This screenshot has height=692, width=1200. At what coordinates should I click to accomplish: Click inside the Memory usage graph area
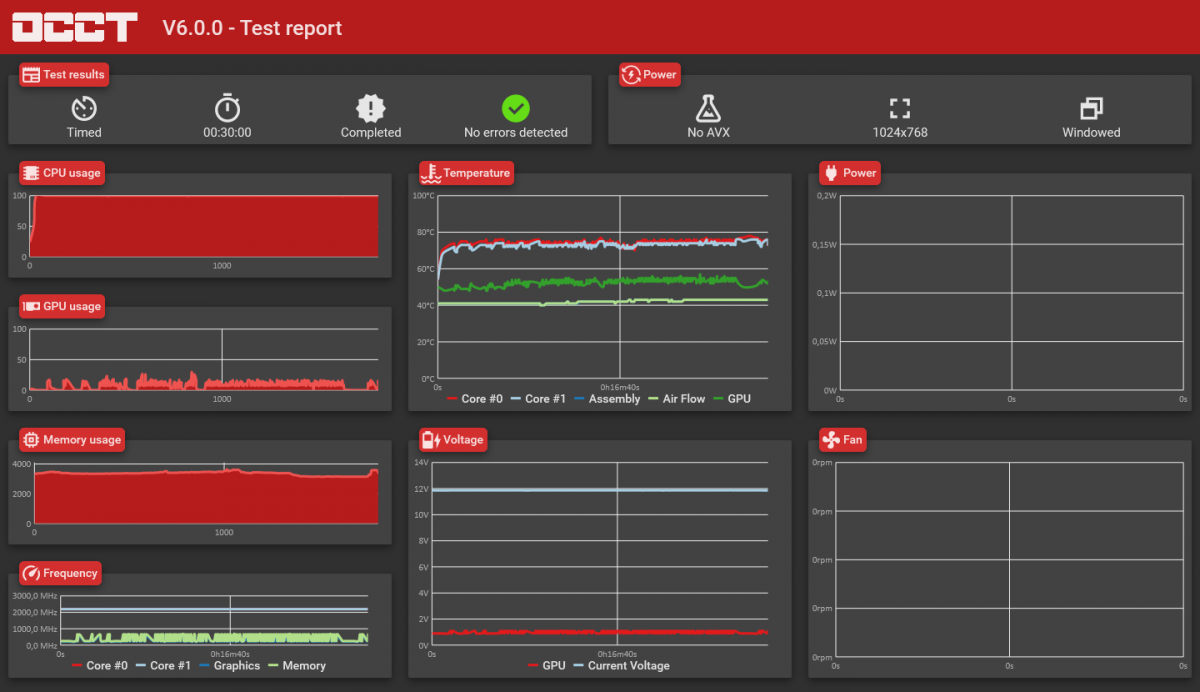(204, 494)
